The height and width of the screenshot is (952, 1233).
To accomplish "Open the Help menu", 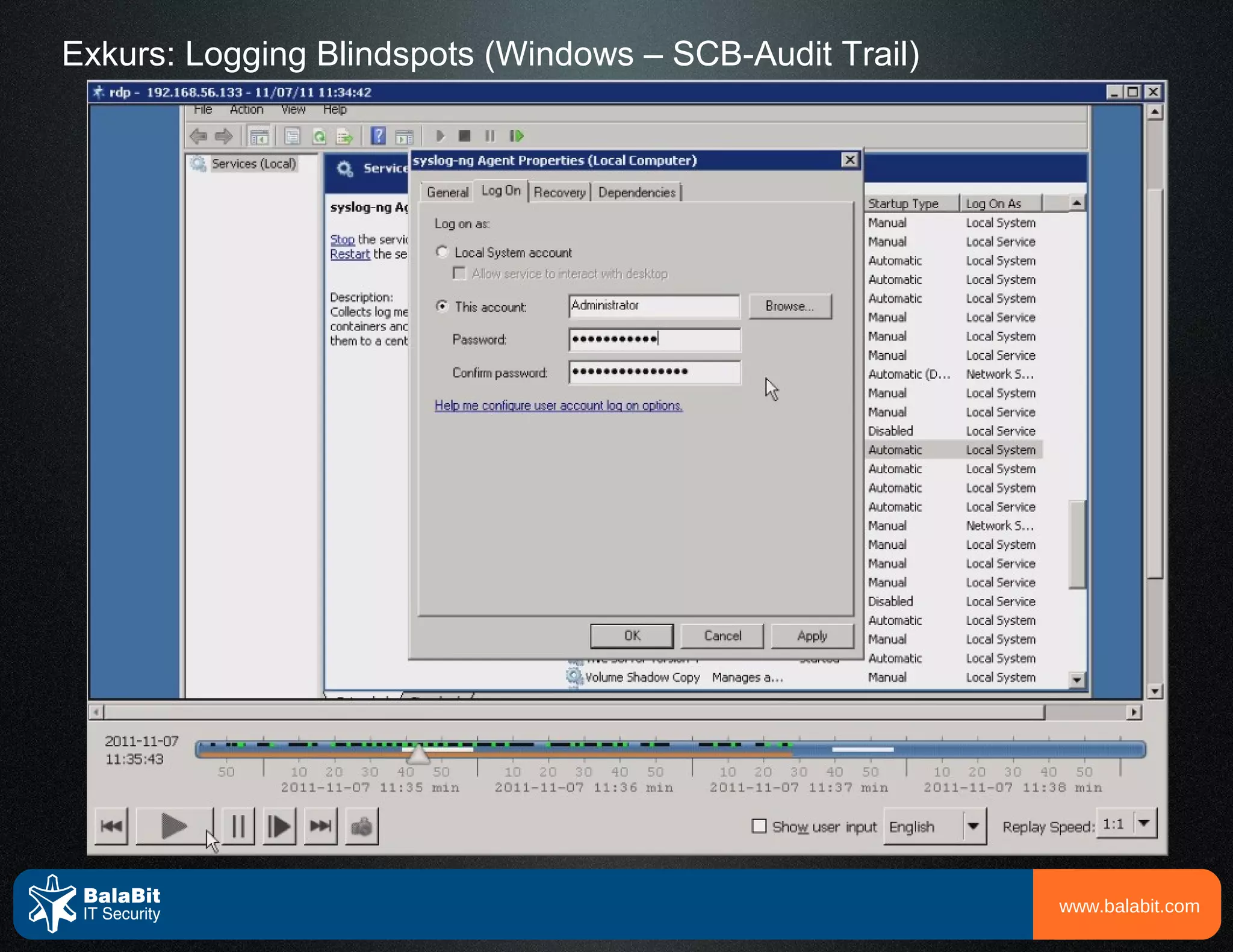I will [335, 110].
